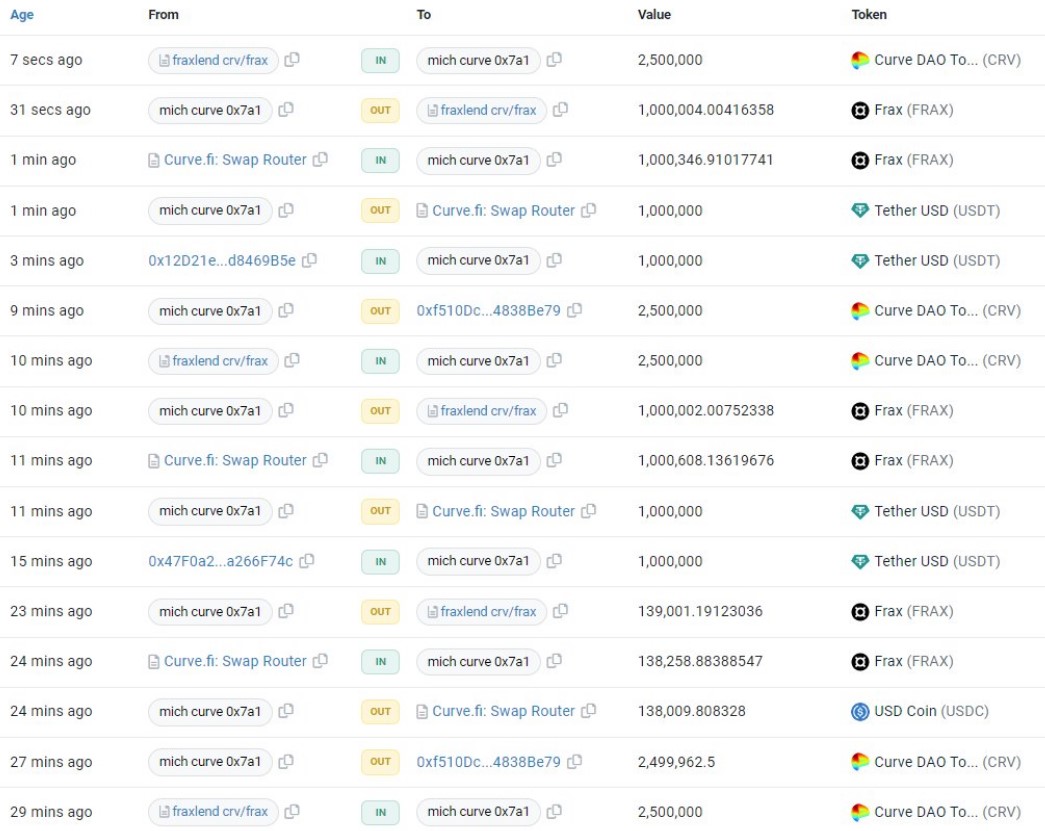Copy mich curve 0x7a1 address in 7 secs ago row
Screen dimensions: 1045x831
click(x=554, y=60)
